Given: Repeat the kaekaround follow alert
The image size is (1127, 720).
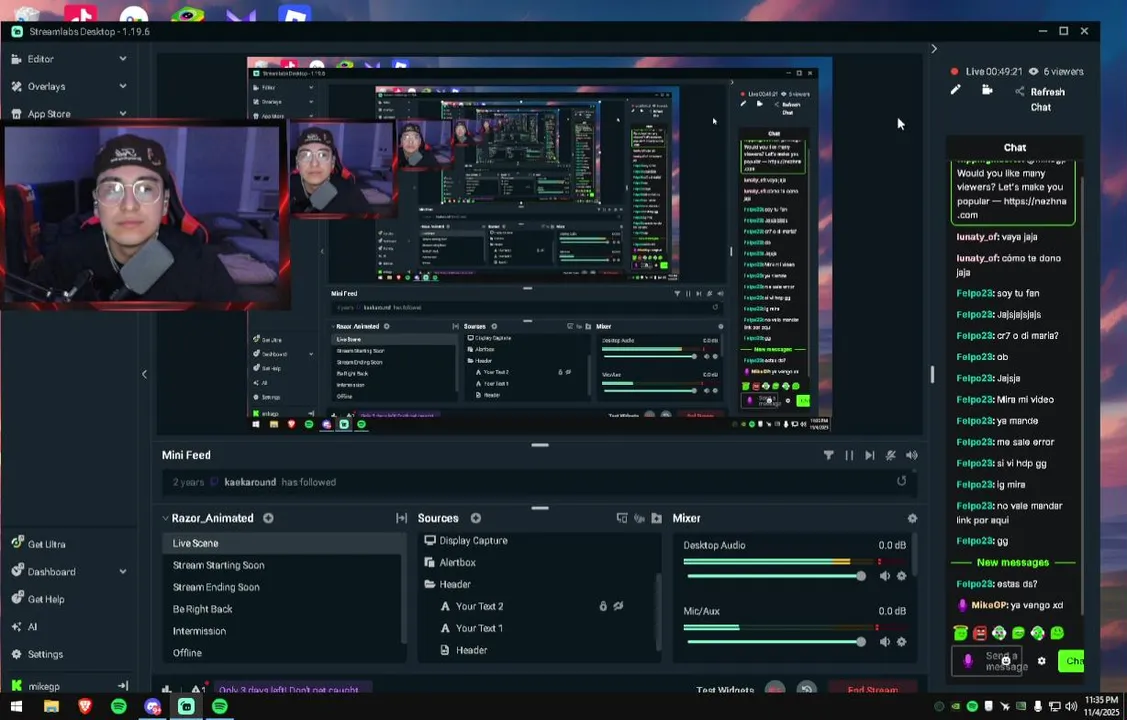Looking at the screenshot, I should point(901,481).
